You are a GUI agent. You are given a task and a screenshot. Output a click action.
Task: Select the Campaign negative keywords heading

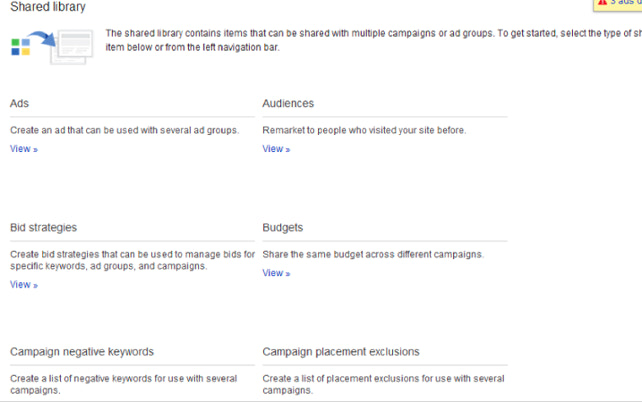pos(82,352)
